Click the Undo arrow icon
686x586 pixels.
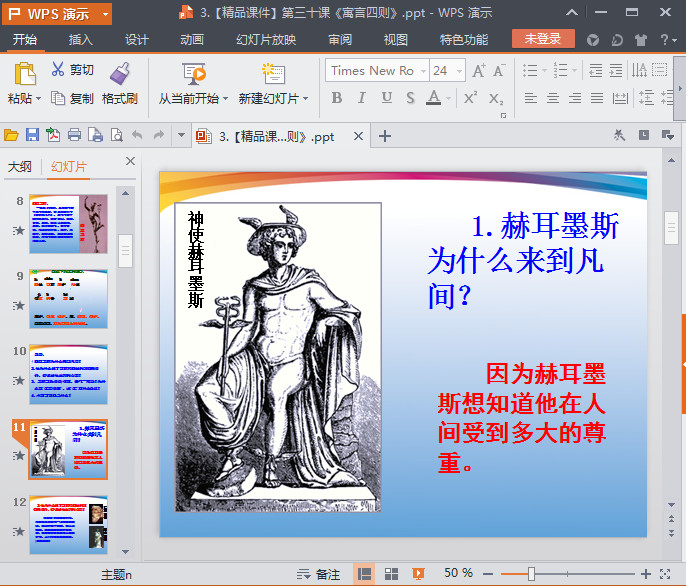(x=137, y=135)
